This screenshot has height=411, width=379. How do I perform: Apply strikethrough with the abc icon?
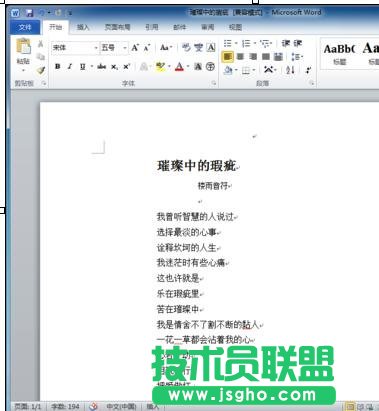[x=102, y=67]
